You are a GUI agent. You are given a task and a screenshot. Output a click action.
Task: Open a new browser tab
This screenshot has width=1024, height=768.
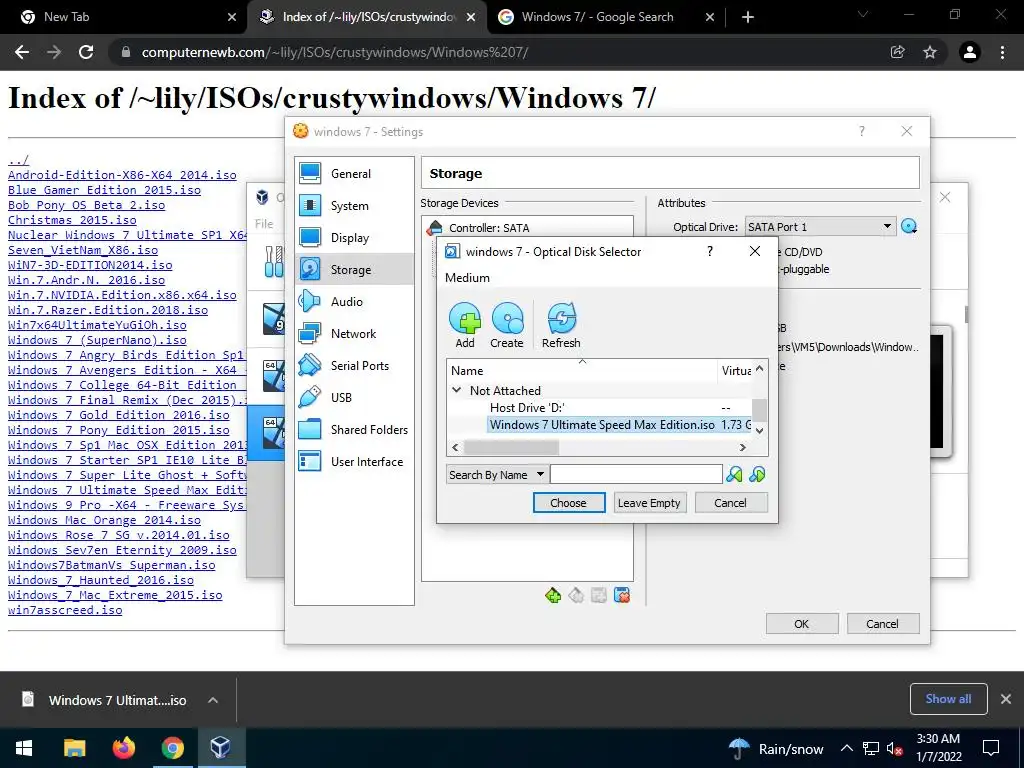748,17
